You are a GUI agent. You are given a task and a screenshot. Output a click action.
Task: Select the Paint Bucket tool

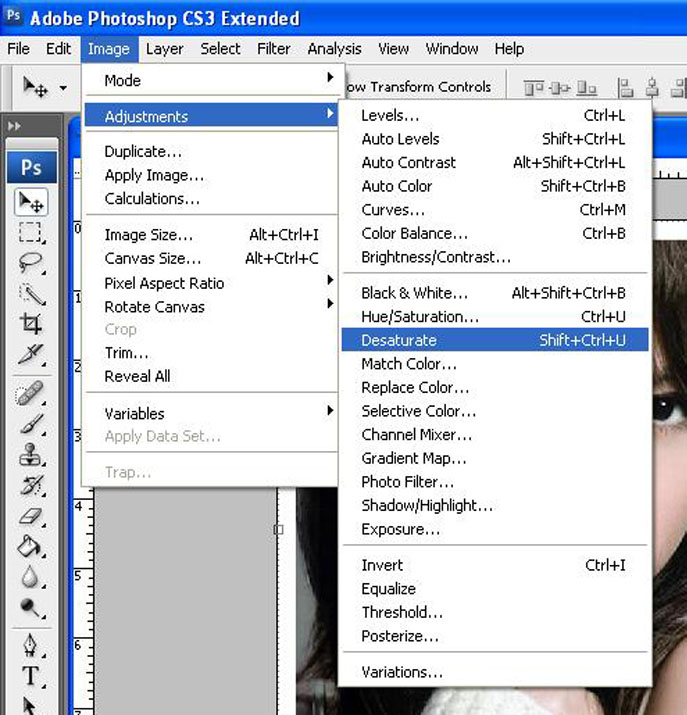30,546
